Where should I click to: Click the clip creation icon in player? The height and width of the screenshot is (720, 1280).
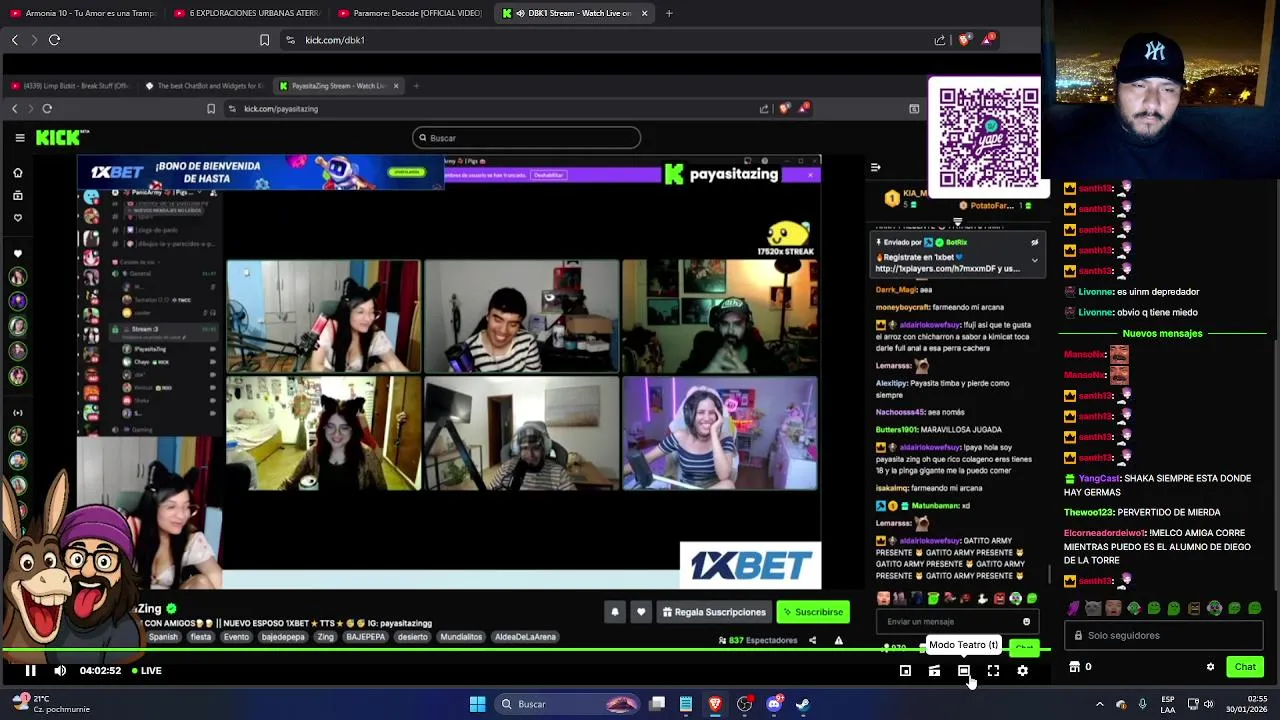click(934, 671)
